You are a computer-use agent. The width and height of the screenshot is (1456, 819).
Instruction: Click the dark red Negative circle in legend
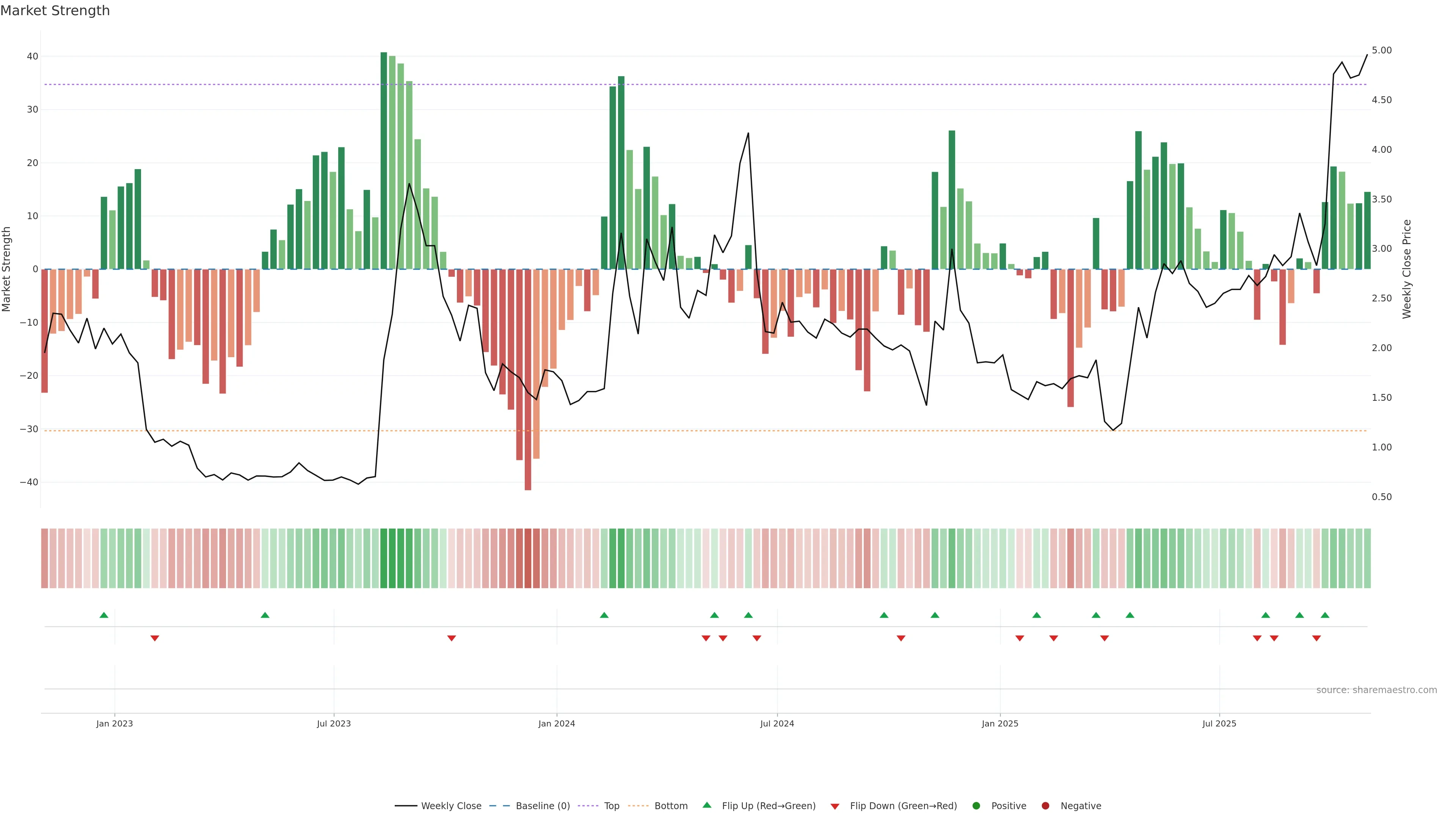coord(1045,806)
